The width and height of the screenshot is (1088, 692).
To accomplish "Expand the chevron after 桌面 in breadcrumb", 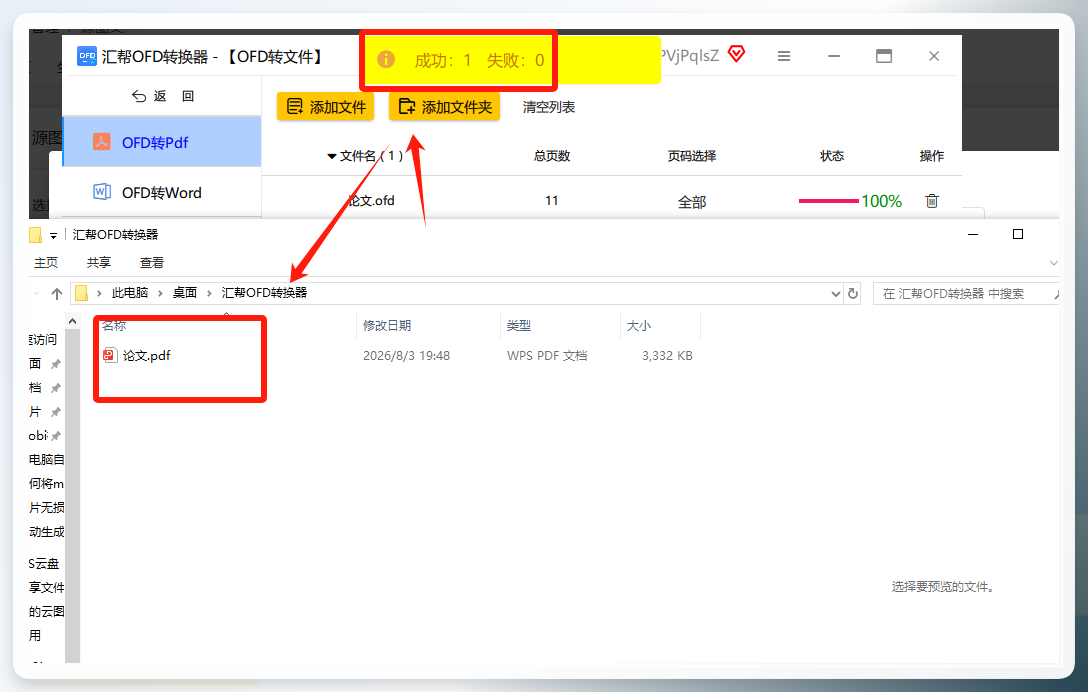I will [209, 294].
